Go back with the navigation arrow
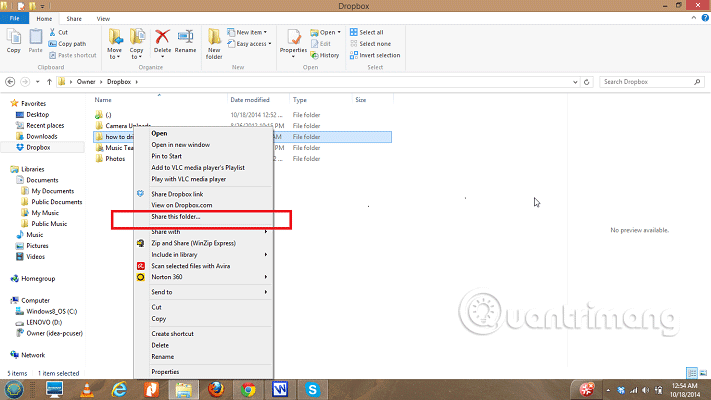 coord(10,82)
